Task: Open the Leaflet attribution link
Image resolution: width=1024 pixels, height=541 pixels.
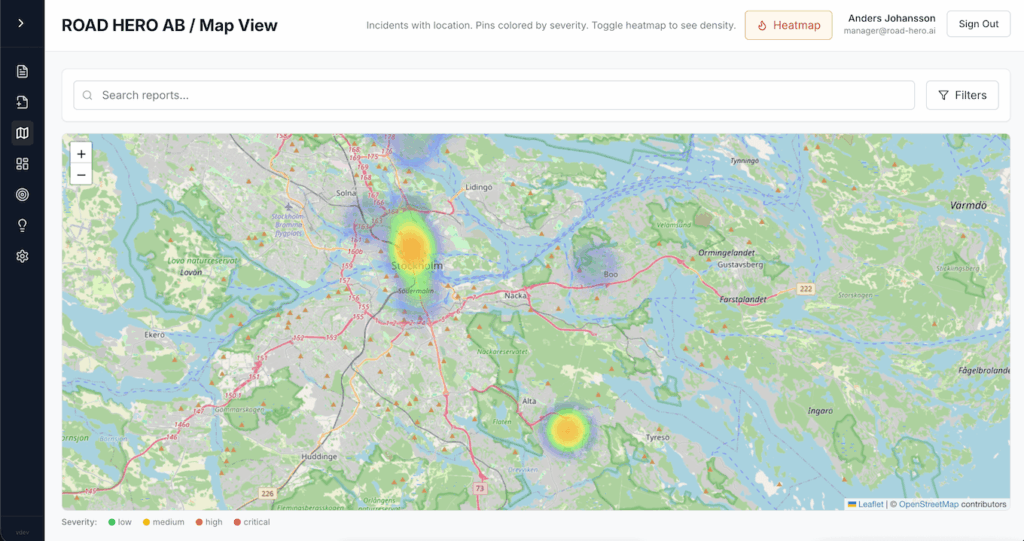Action: 871,504
